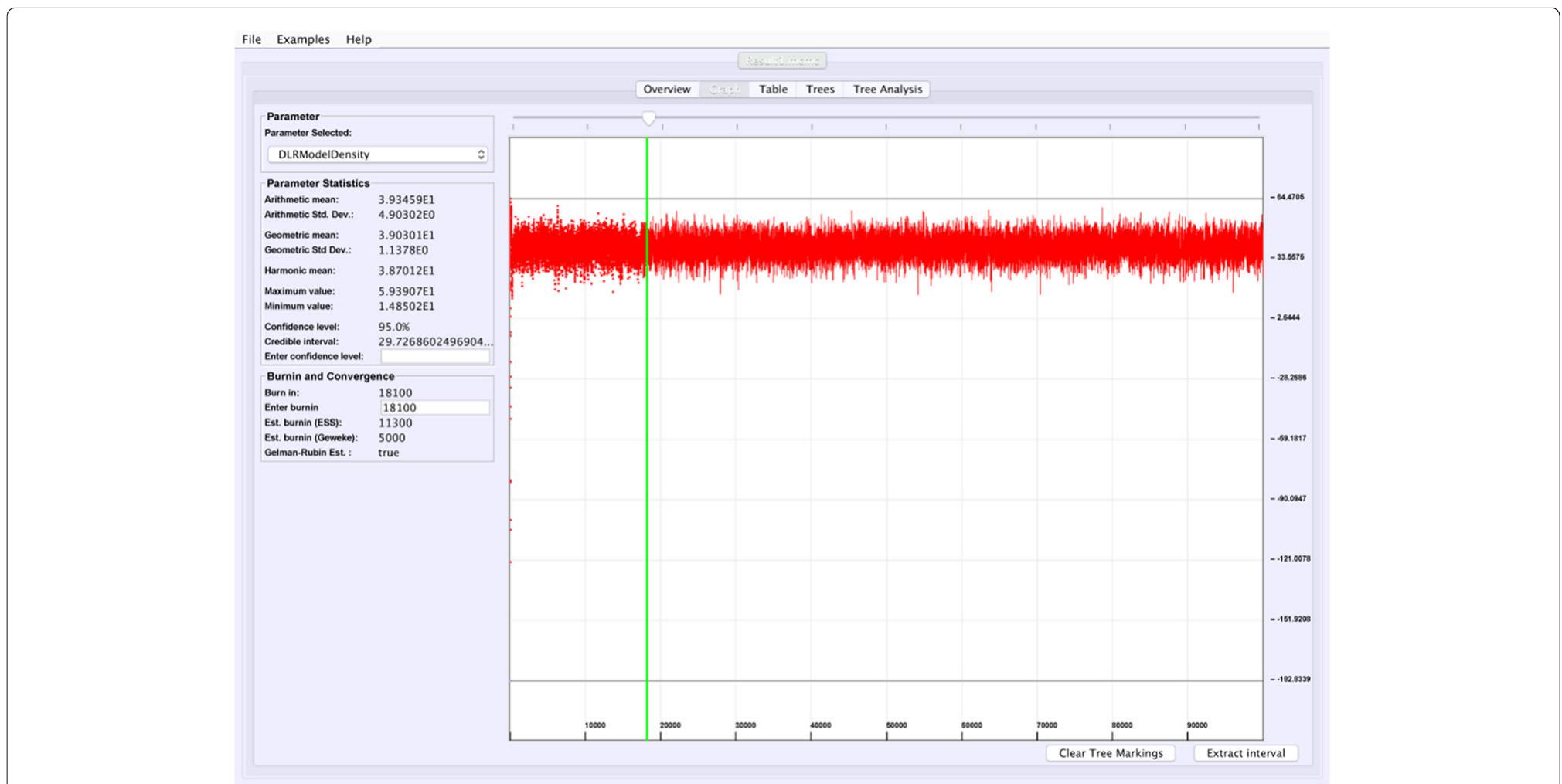
Task: Open the Help menu
Action: coord(359,39)
